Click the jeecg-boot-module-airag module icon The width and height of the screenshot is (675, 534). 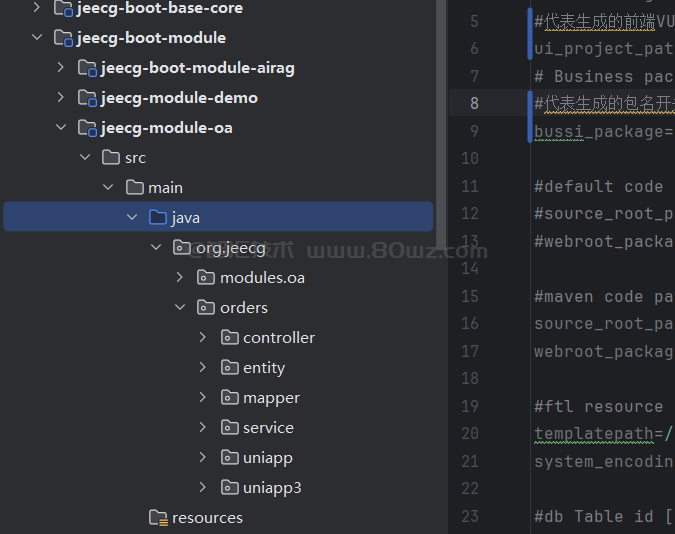(87, 68)
